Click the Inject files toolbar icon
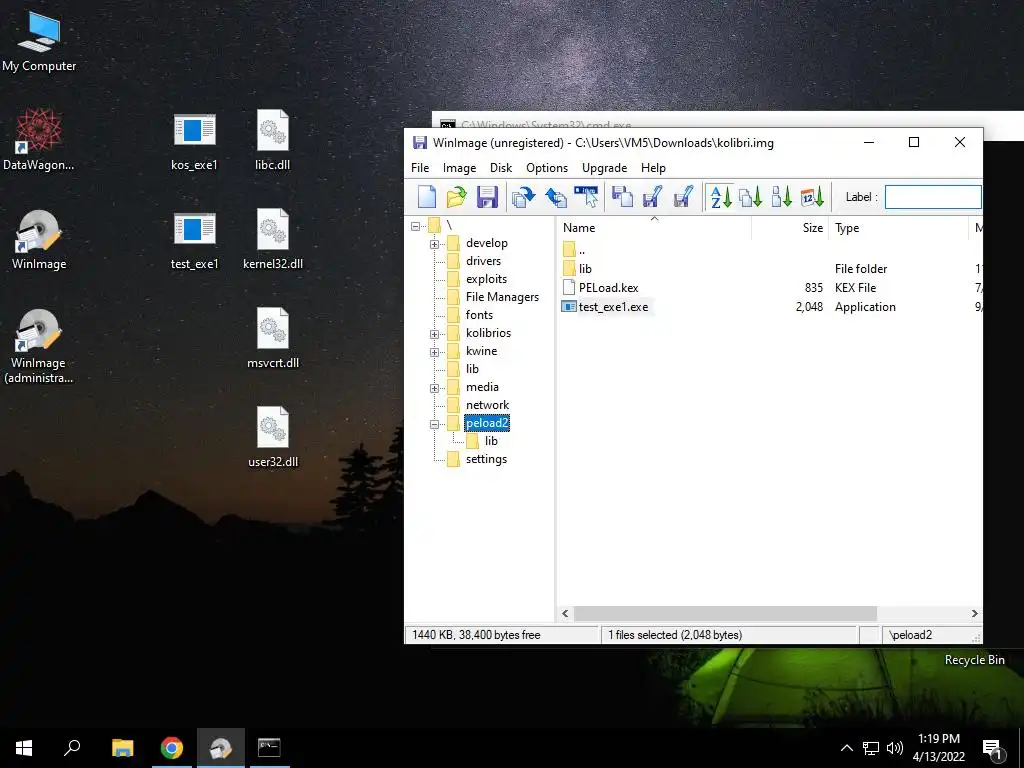 (555, 197)
